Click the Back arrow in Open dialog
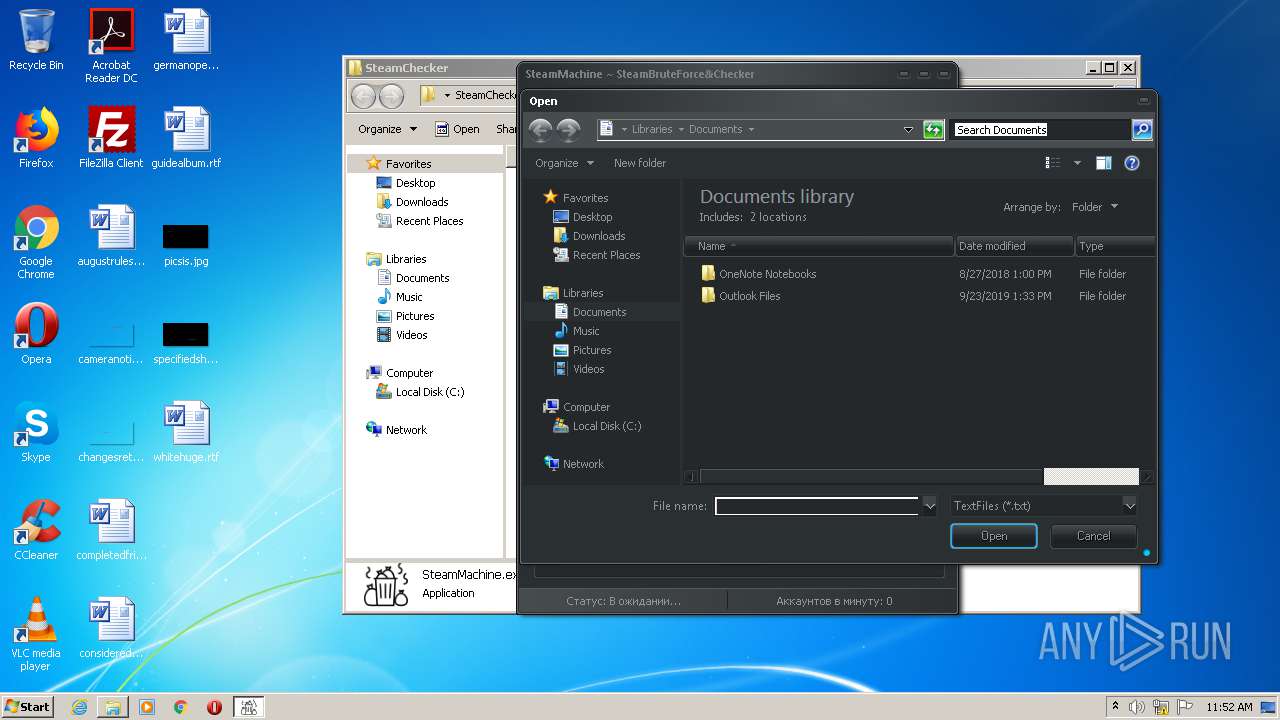Screen dimensions: 1280x720 [x=541, y=129]
